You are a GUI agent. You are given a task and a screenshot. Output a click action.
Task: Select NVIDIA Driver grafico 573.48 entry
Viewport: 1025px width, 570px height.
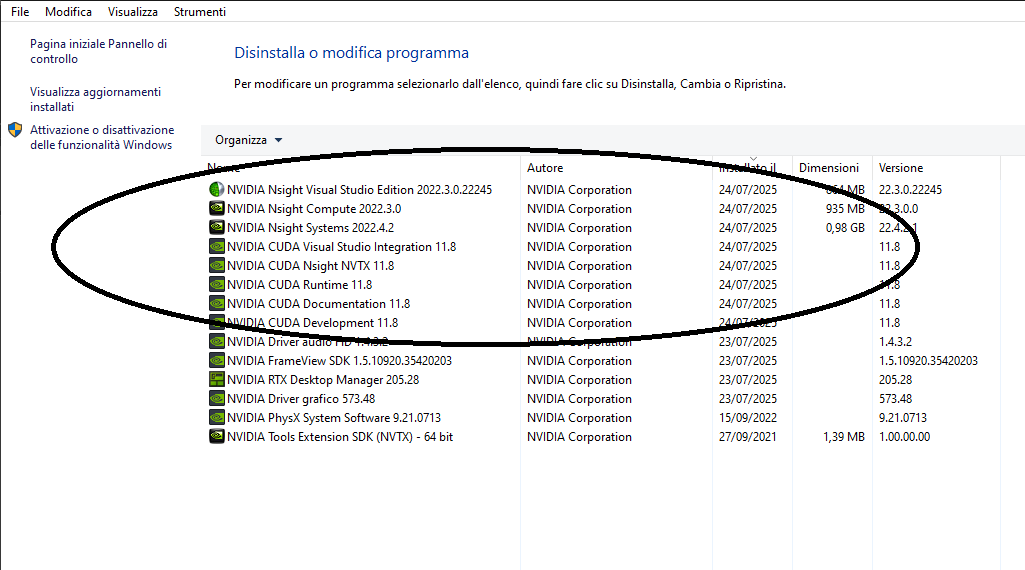point(301,398)
